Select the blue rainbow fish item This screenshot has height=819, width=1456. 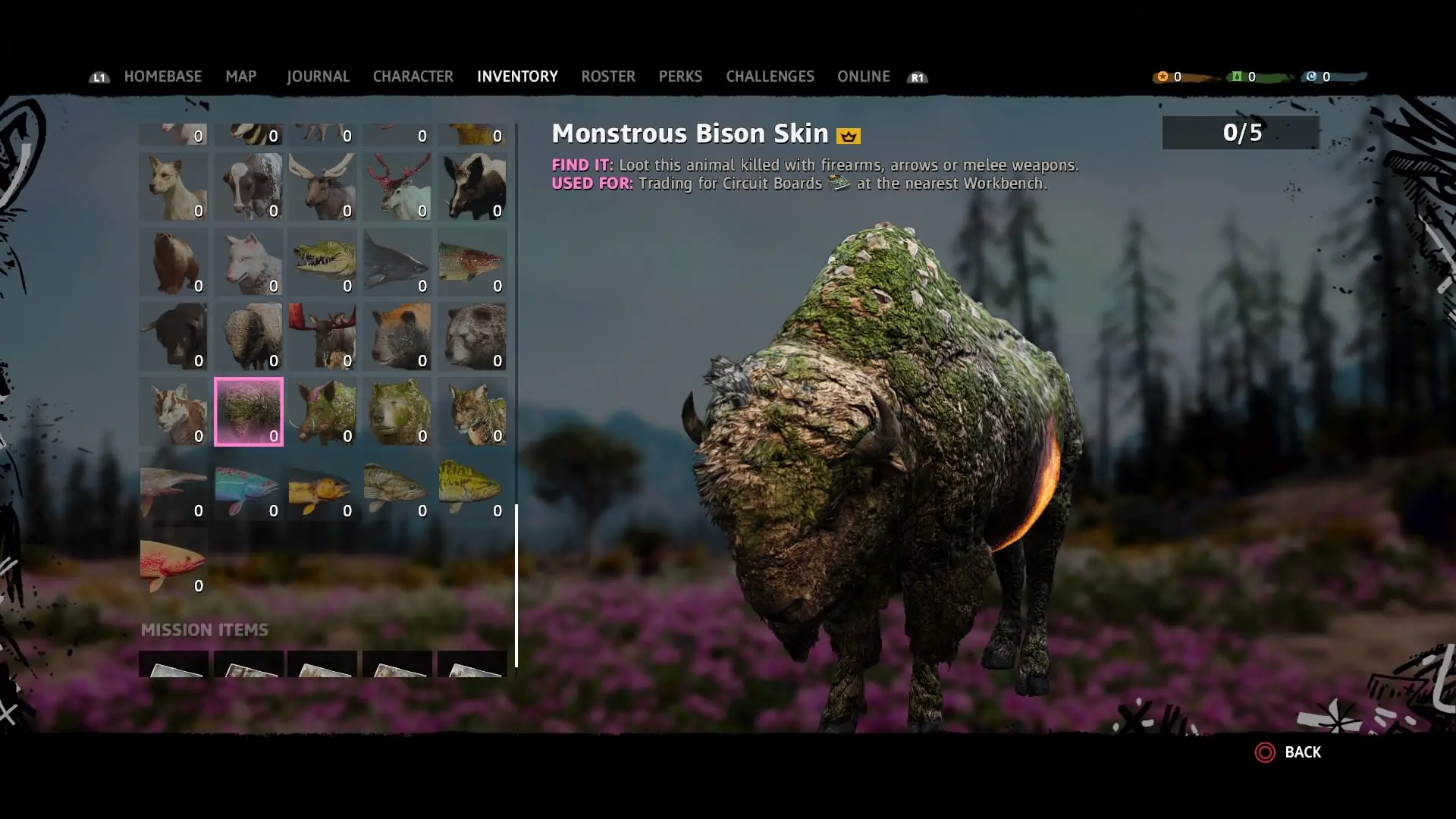[249, 487]
